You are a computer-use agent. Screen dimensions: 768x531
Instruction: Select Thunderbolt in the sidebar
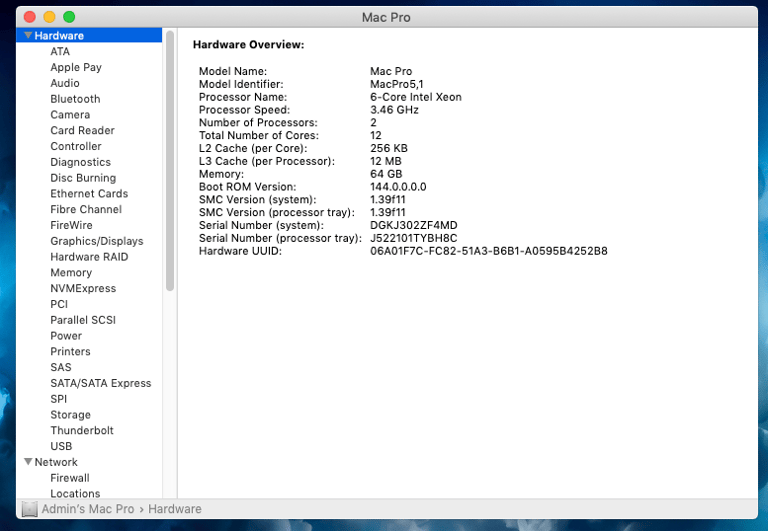click(x=82, y=430)
